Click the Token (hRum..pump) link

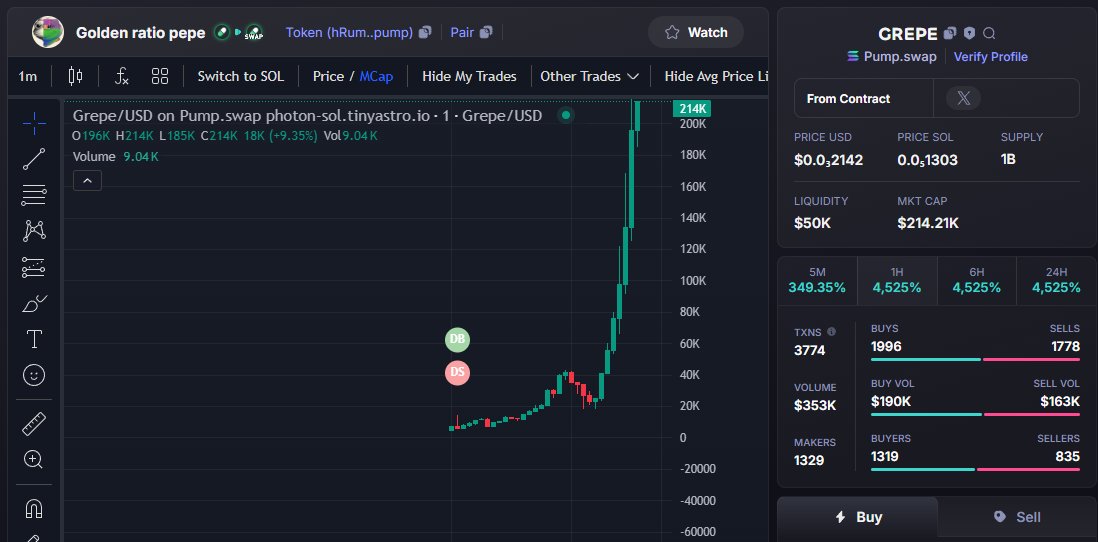(349, 32)
